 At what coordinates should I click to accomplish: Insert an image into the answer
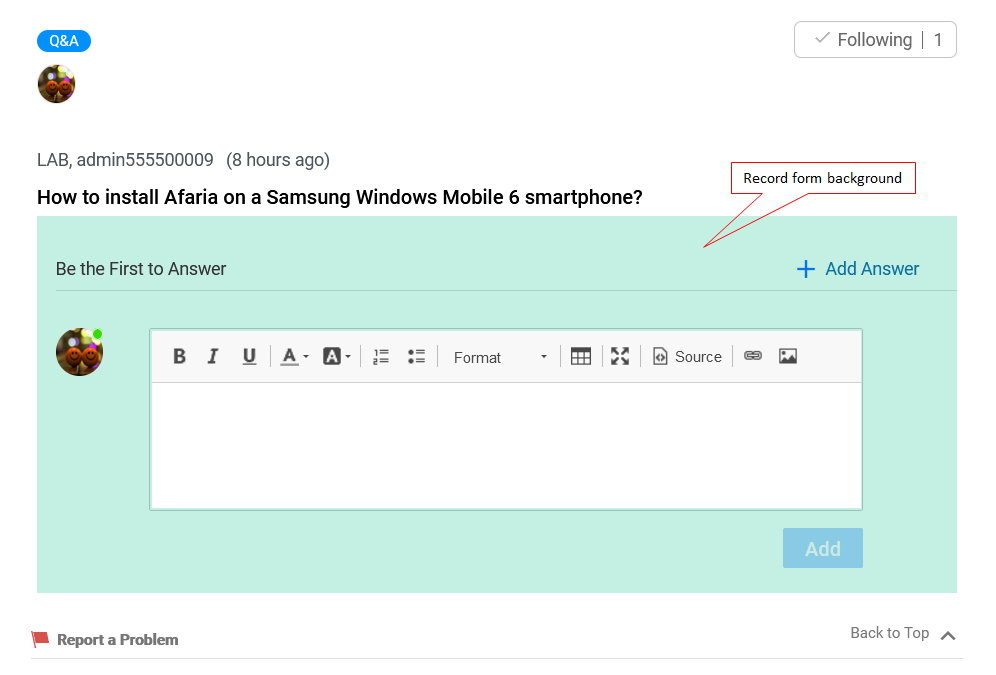point(788,356)
